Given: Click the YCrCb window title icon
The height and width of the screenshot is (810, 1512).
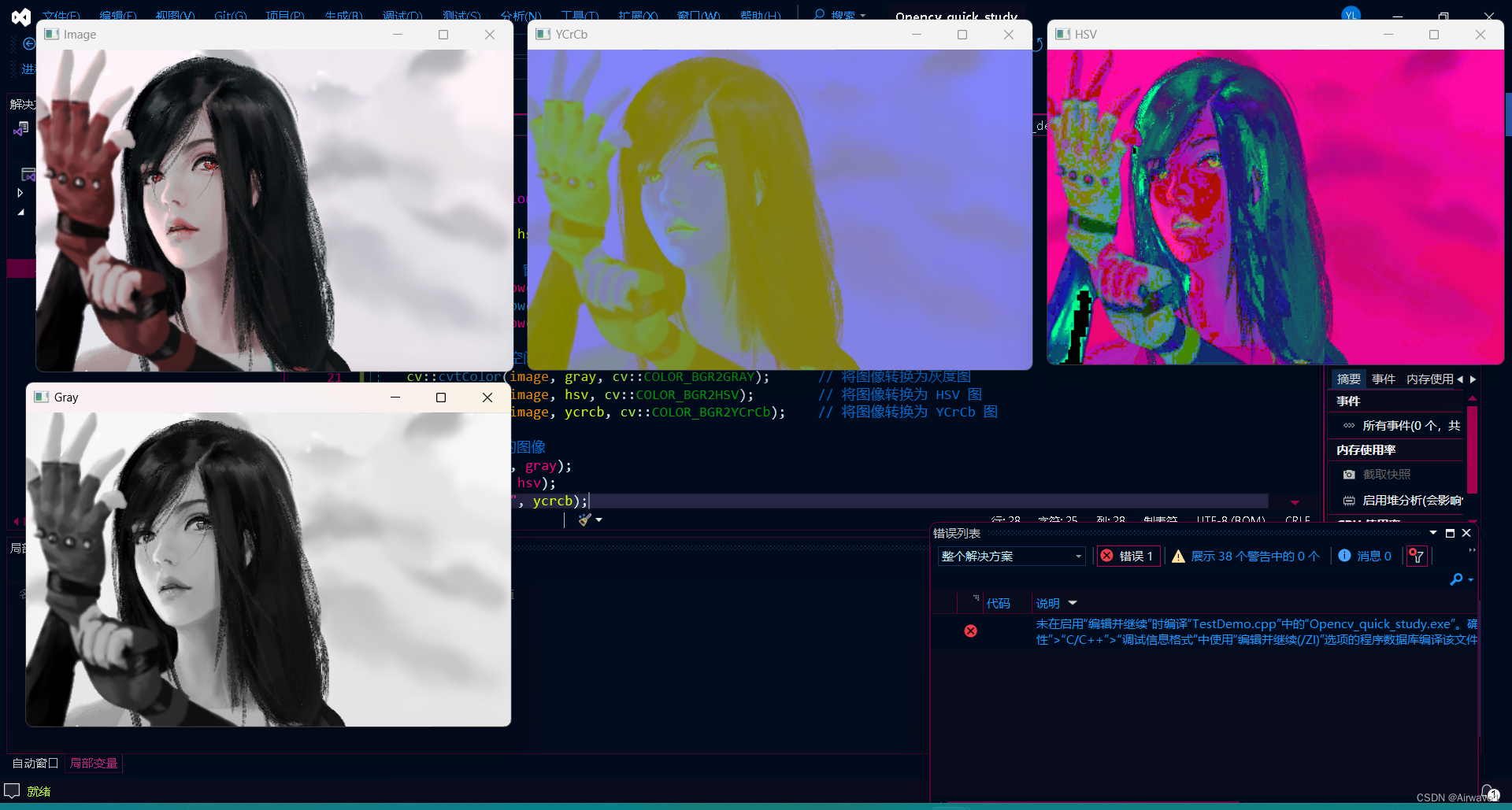Looking at the screenshot, I should click(543, 35).
